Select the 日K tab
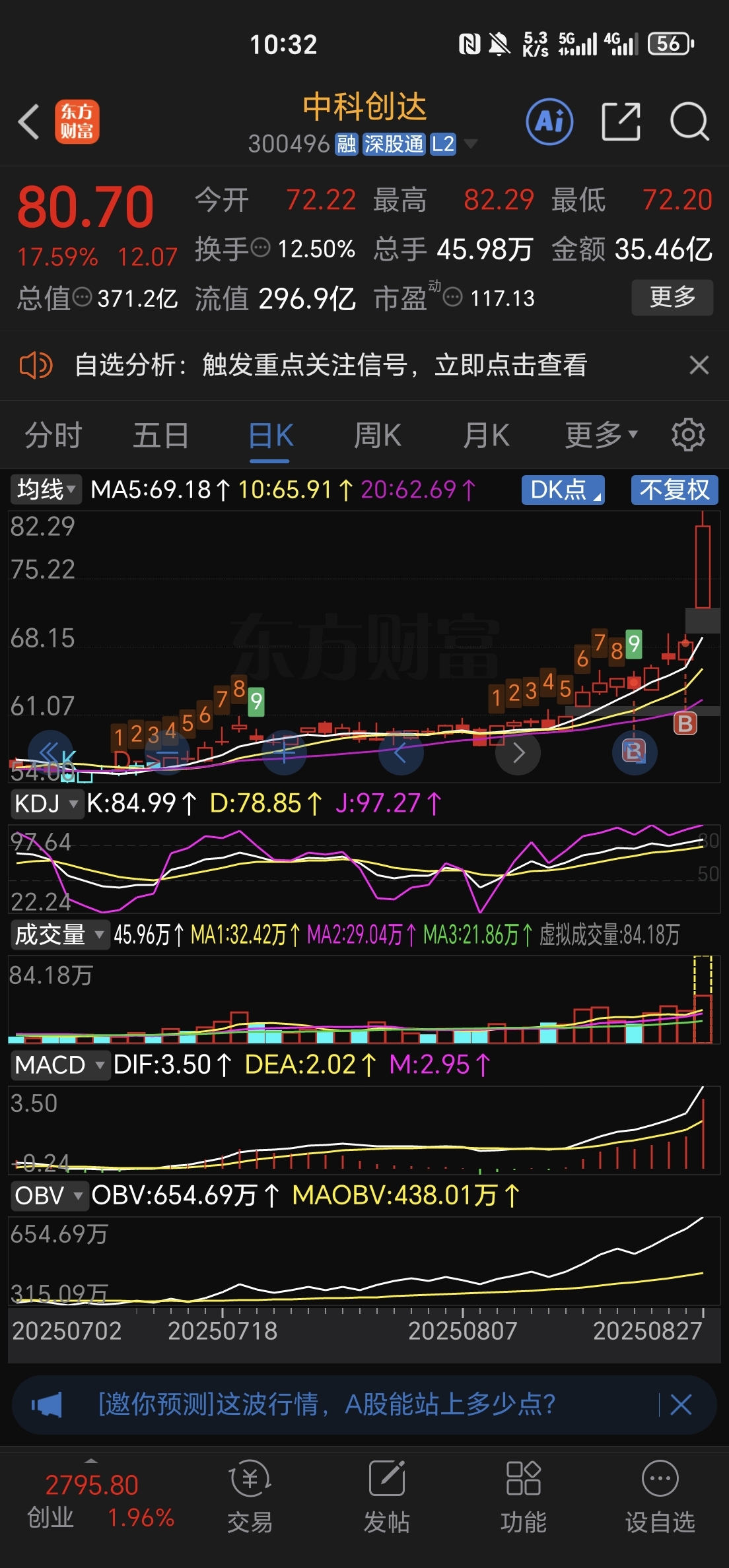This screenshot has width=729, height=1568. (271, 436)
